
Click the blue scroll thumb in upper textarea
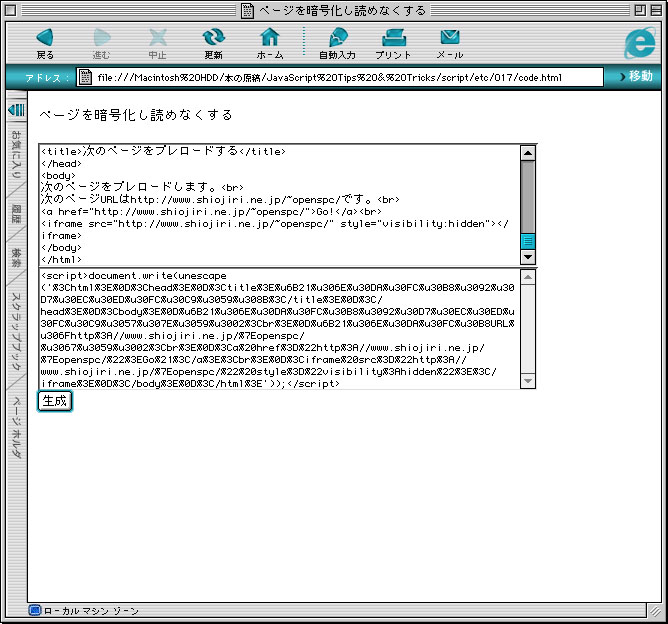coord(528,242)
